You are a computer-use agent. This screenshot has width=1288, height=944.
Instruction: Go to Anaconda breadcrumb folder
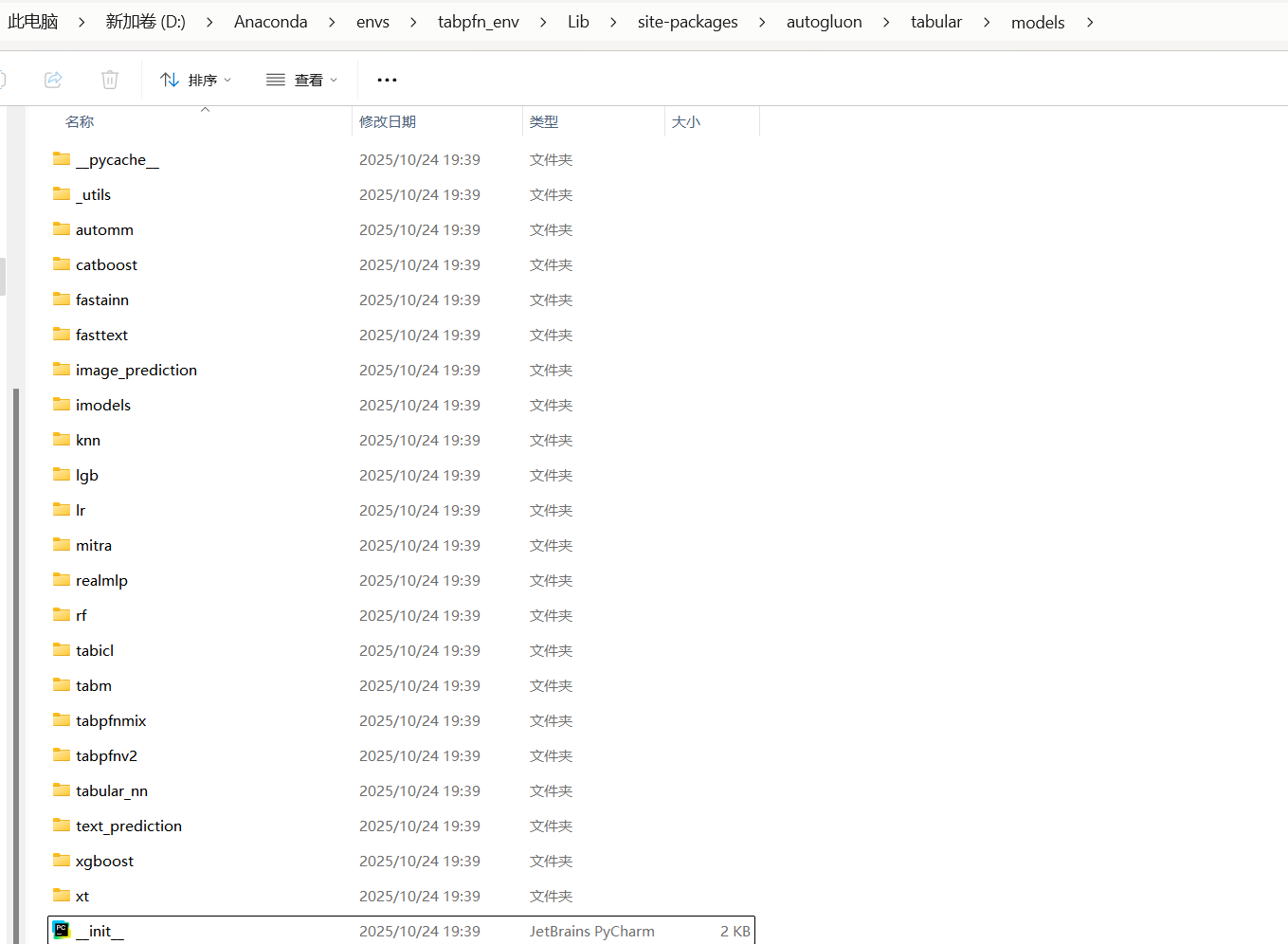pyautogui.click(x=270, y=22)
